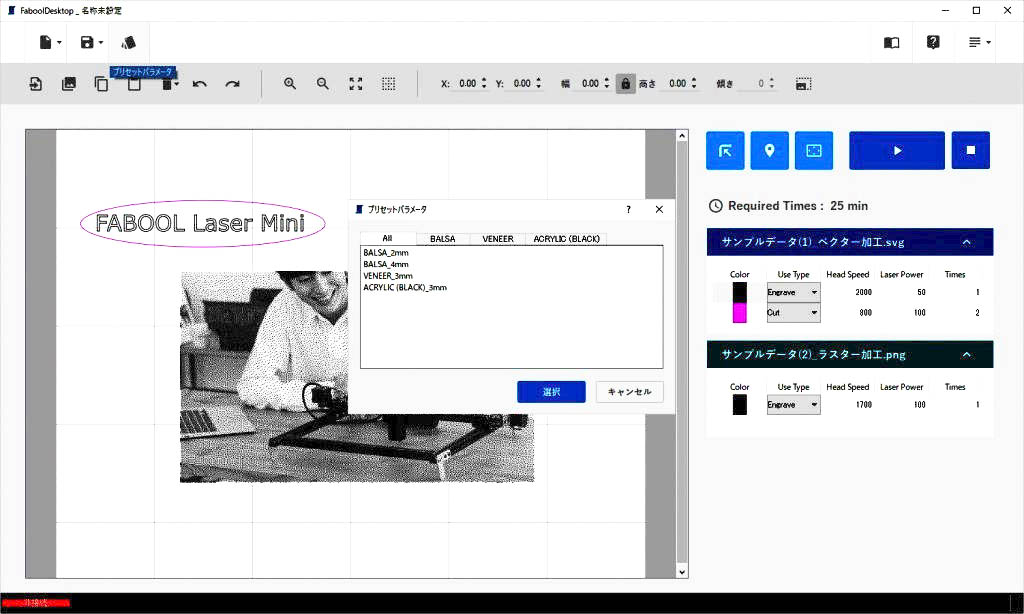Open the preset parameter swatch icon
The height and width of the screenshot is (614, 1024).
point(129,42)
